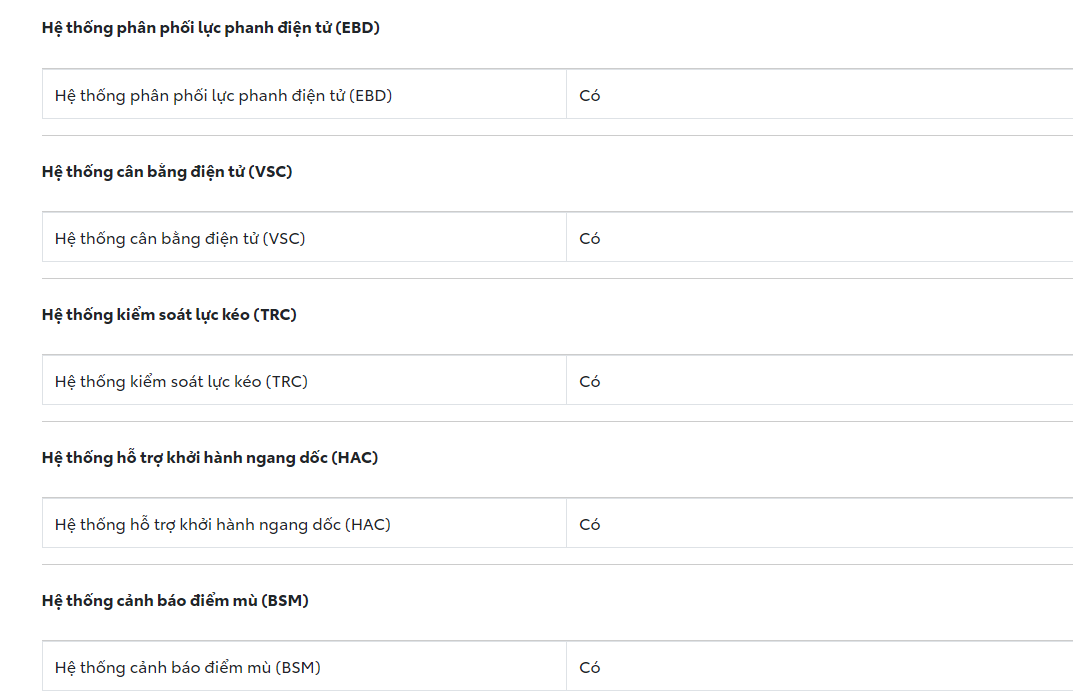Click the "Có" value in TRC row
The width and height of the screenshot is (1073, 699).
pyautogui.click(x=590, y=382)
